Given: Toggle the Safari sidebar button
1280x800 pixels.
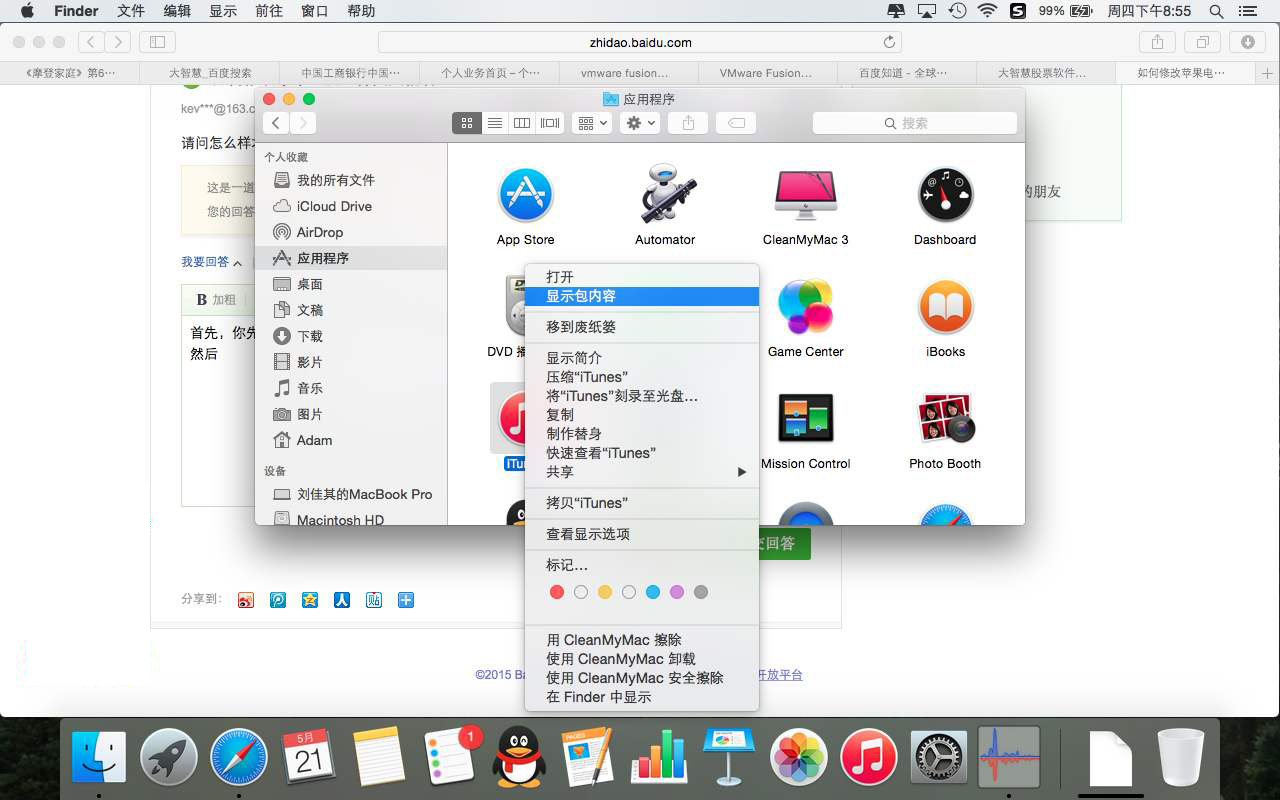Looking at the screenshot, I should click(x=157, y=42).
